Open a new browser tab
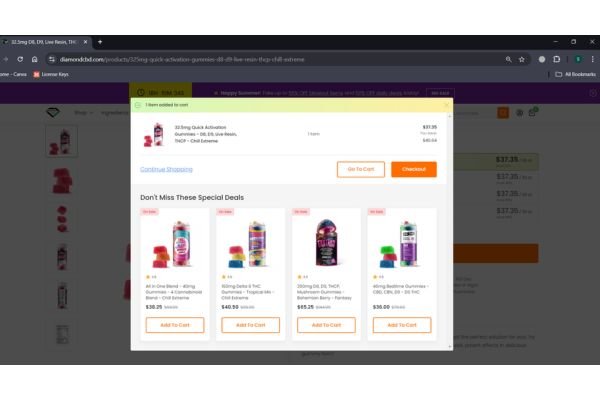Screen dimensions: 600x400 point(100,42)
